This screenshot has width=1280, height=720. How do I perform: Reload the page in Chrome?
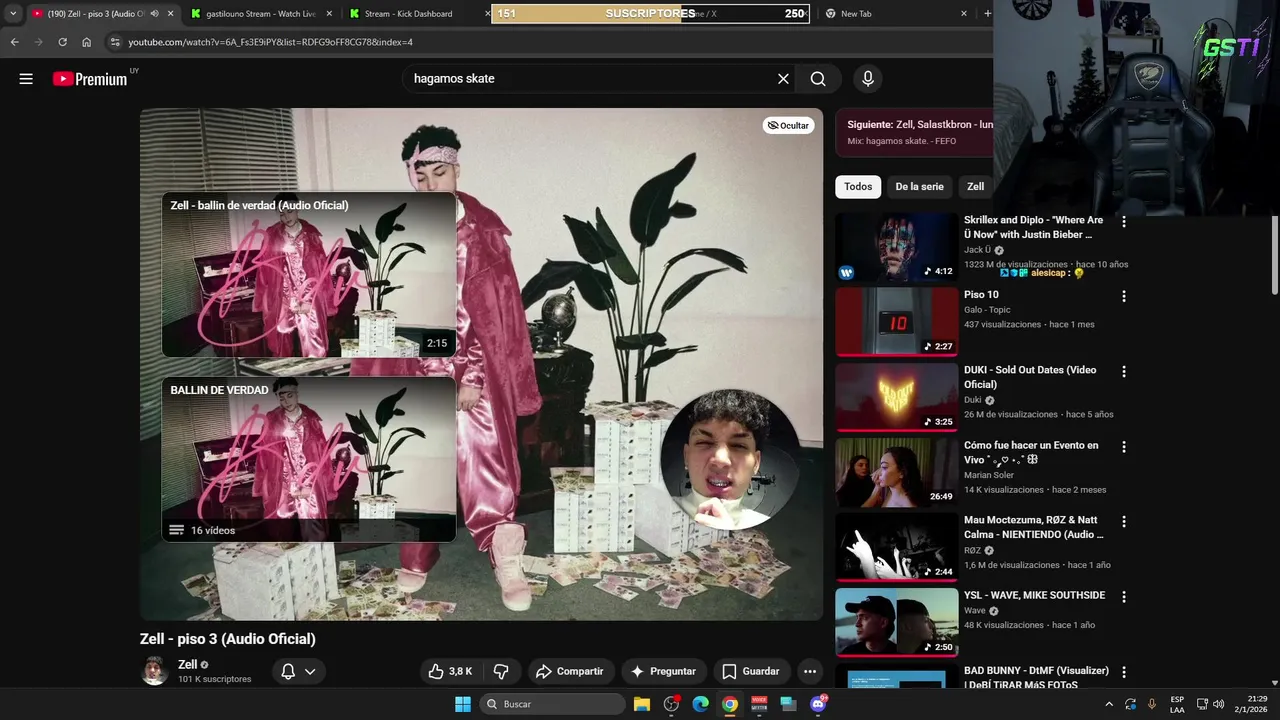click(62, 42)
